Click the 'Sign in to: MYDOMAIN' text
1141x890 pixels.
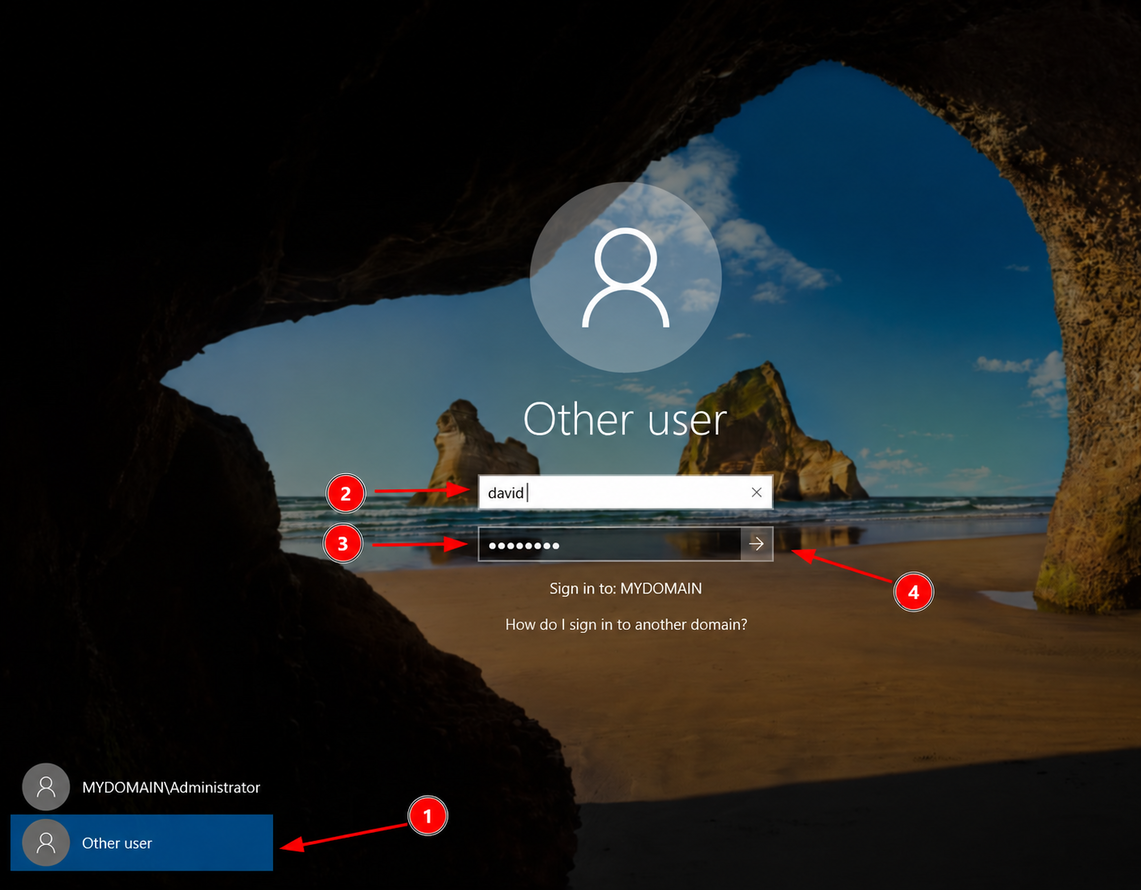626,588
